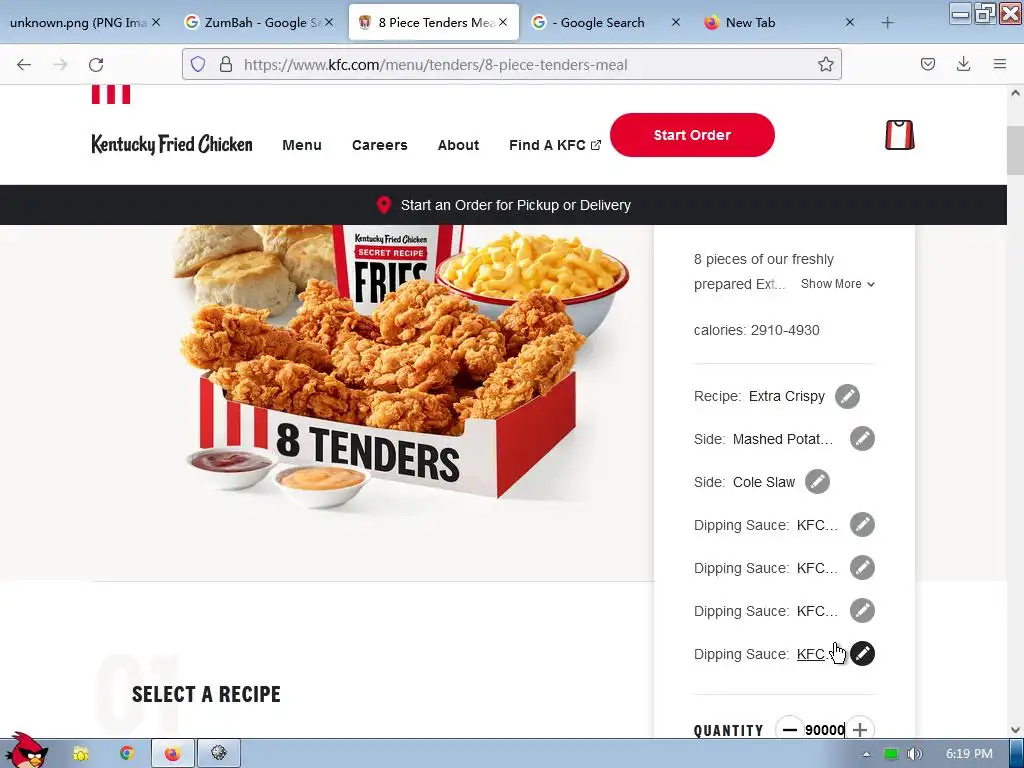Viewport: 1024px width, 768px height.
Task: Increase quantity with the plus button
Action: pyautogui.click(x=860, y=729)
